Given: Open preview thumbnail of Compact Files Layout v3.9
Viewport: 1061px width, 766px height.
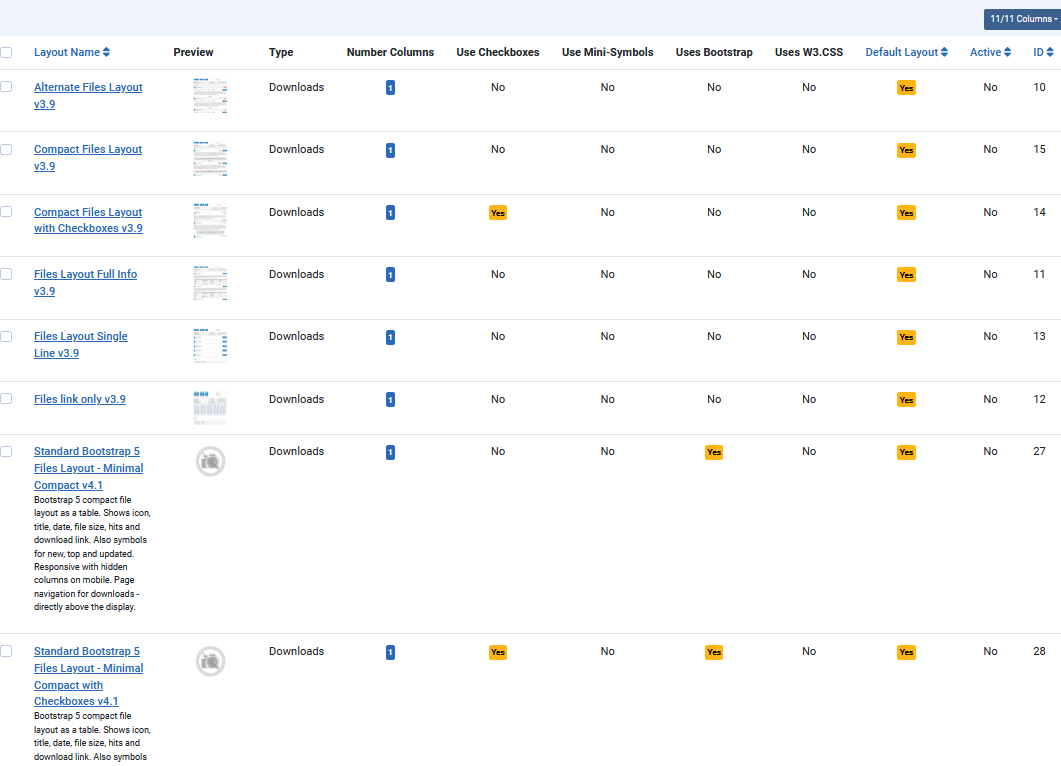Looking at the screenshot, I should (210, 158).
